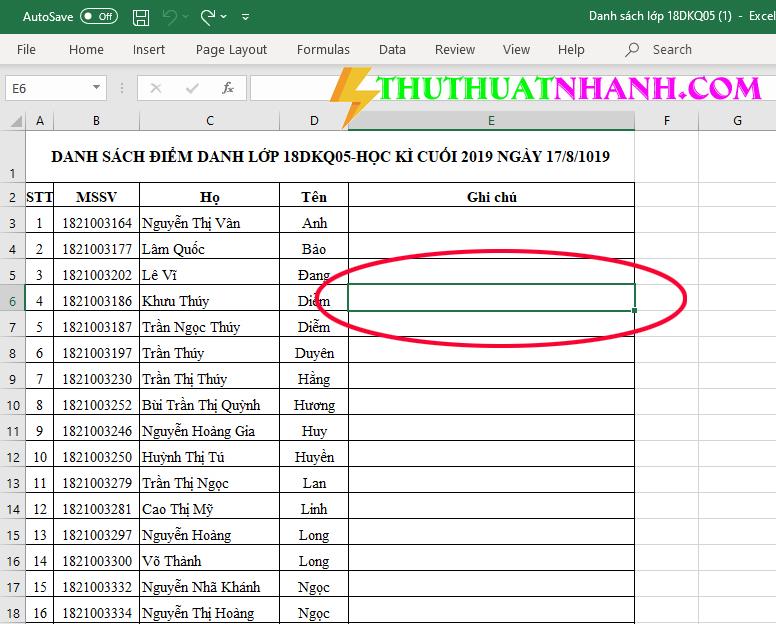Select row 18 header

coord(12,610)
